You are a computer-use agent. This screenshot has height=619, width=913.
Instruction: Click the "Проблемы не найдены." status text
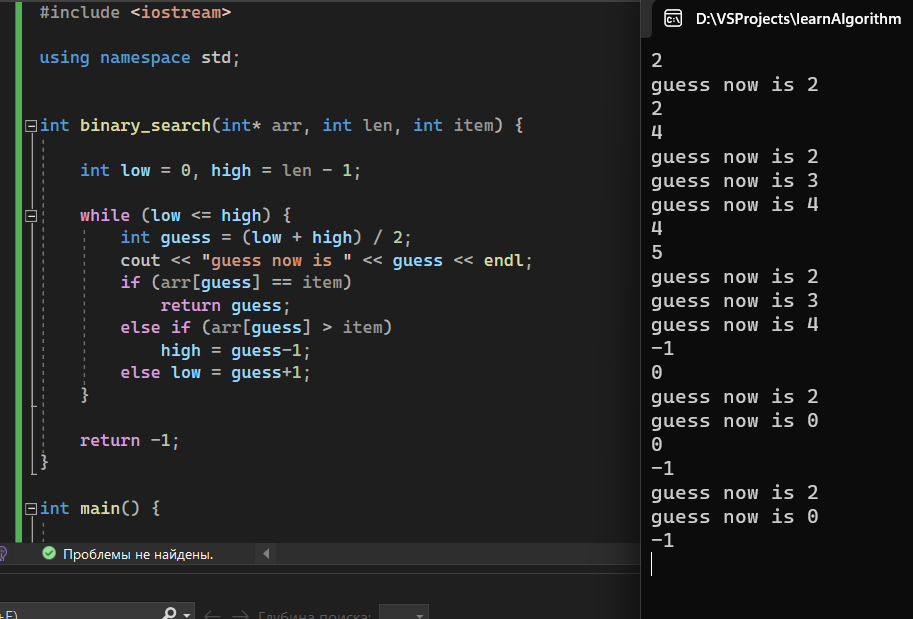[x=138, y=554]
